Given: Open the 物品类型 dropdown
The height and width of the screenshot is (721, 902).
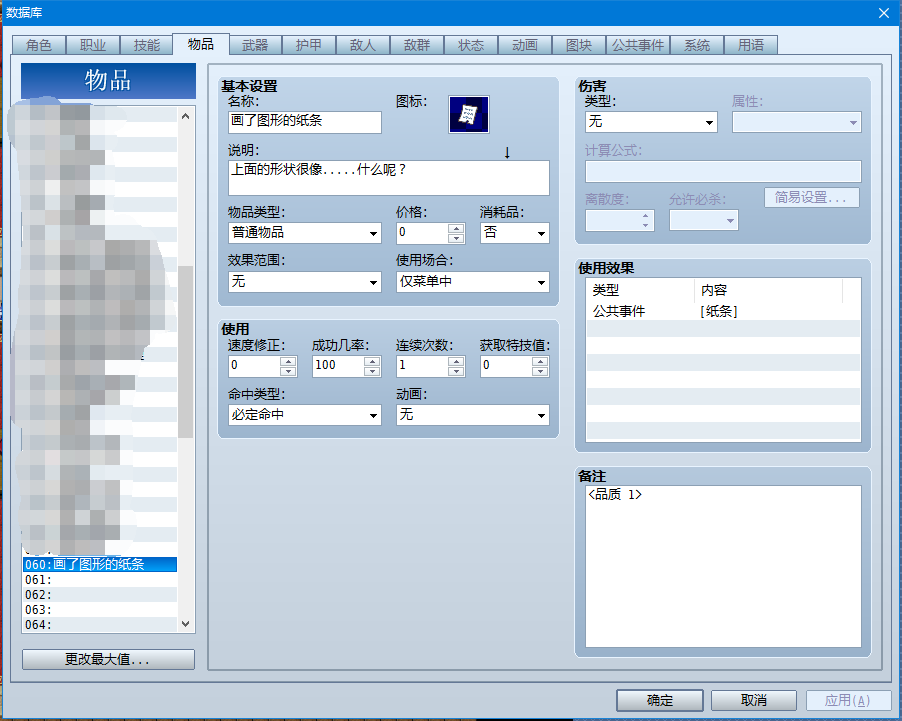Looking at the screenshot, I should click(305, 233).
